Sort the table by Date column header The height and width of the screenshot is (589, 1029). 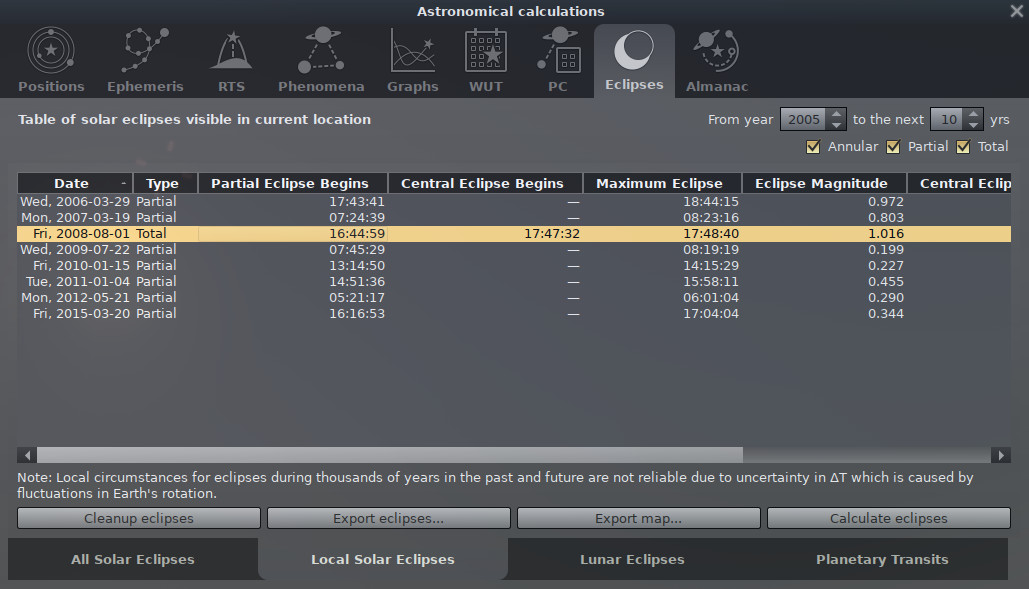pos(72,183)
